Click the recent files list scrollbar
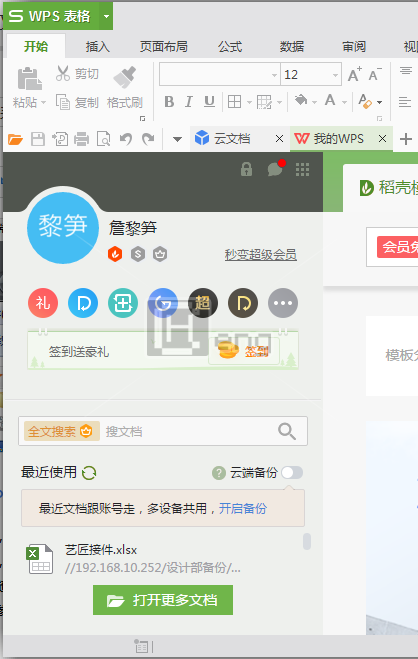The image size is (418, 659). 307,541
